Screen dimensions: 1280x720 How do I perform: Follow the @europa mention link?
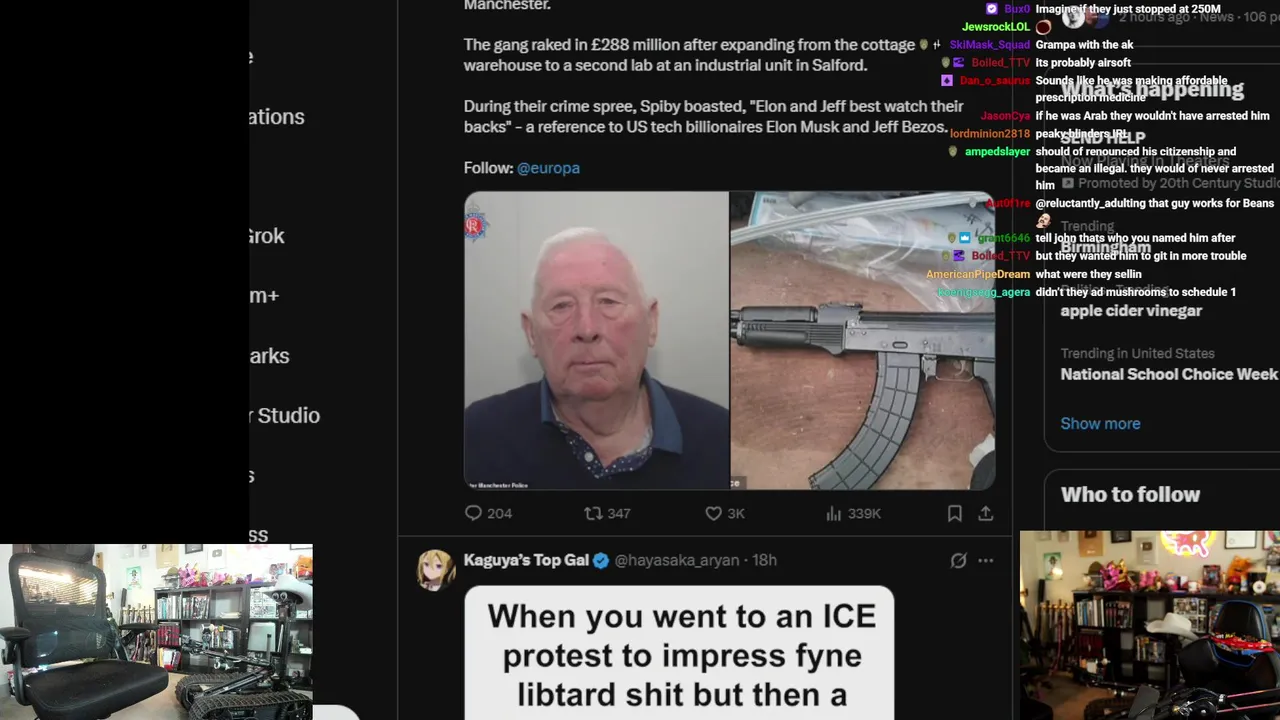[x=548, y=168]
